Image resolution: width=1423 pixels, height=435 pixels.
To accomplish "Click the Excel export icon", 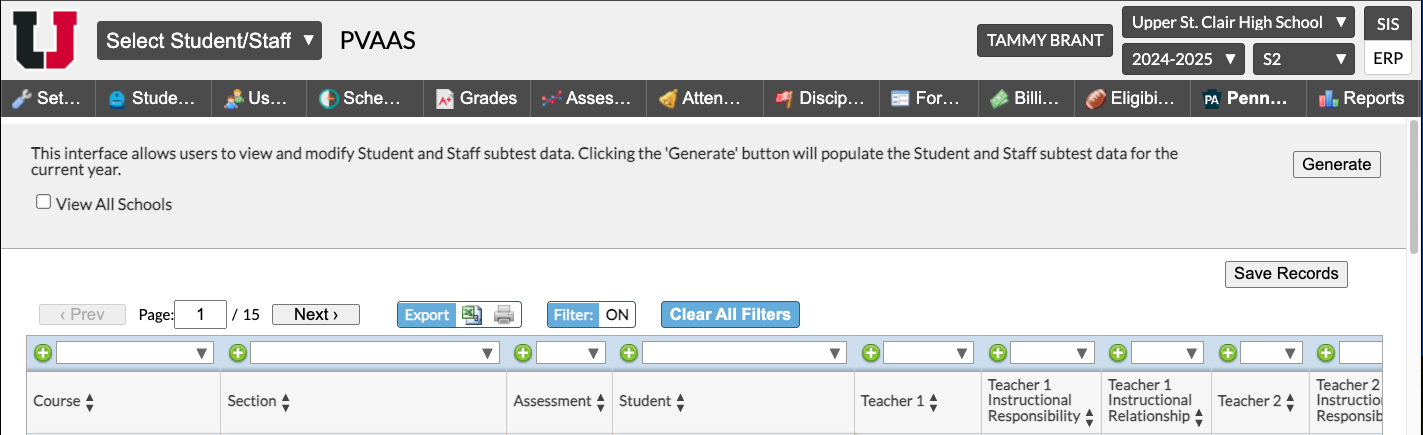I will pos(470,315).
